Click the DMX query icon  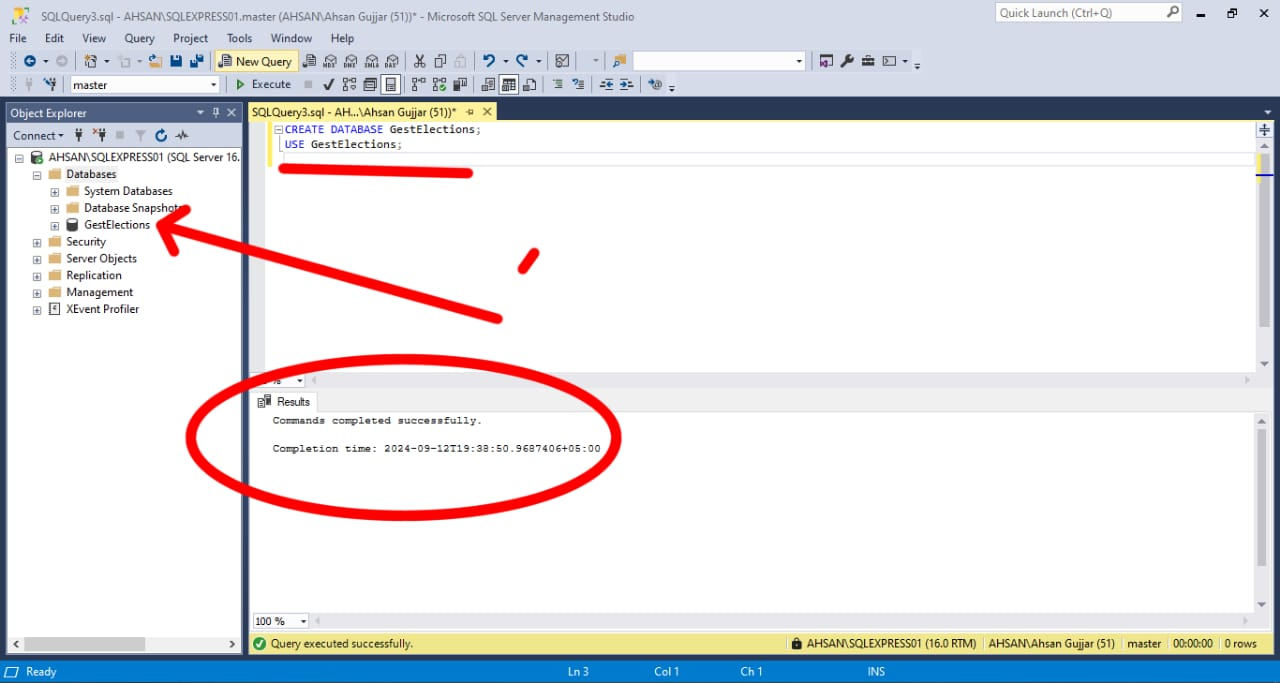tap(351, 61)
